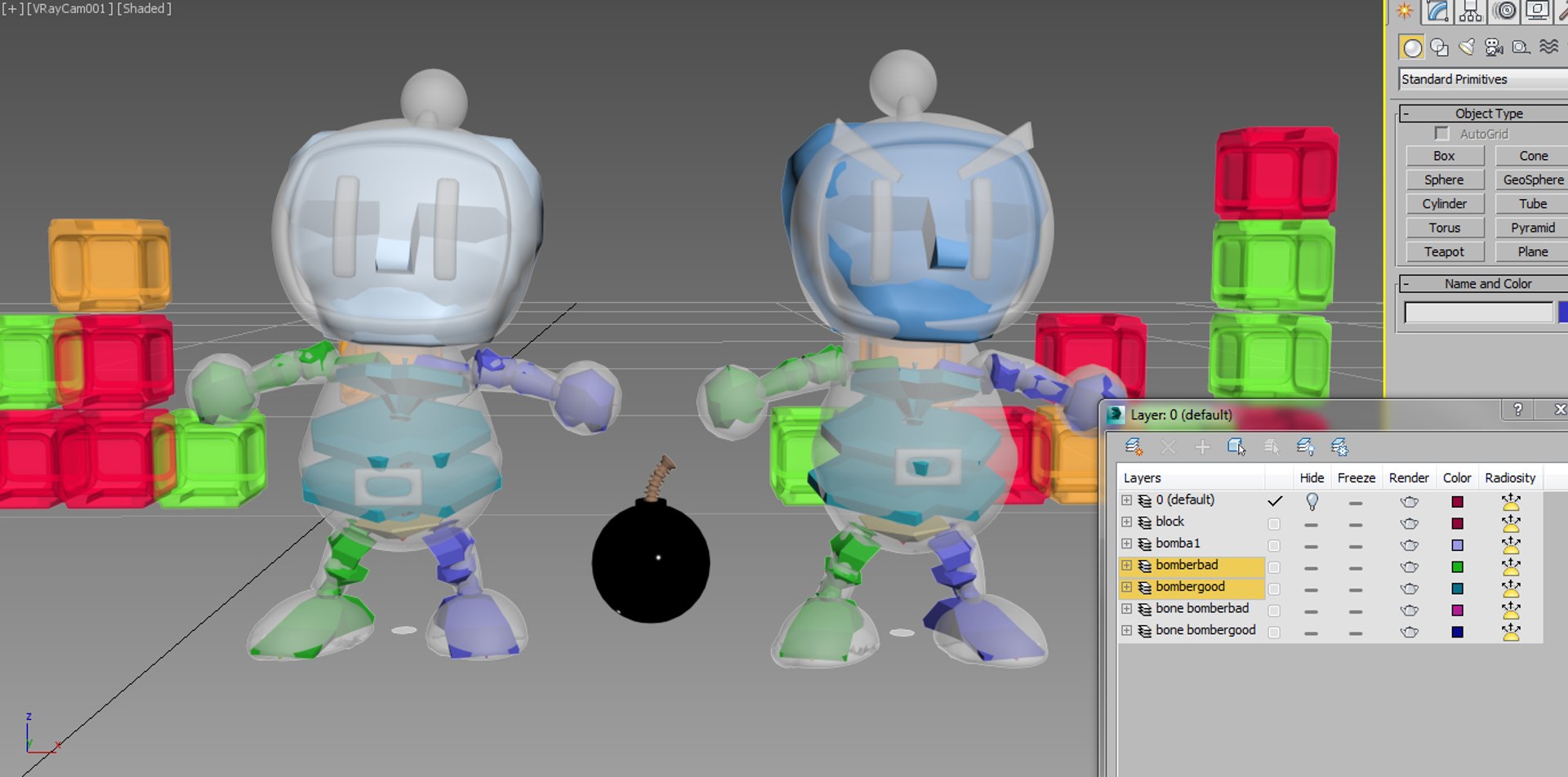
Task: Switch to the Modify panel tab
Action: (1438, 11)
